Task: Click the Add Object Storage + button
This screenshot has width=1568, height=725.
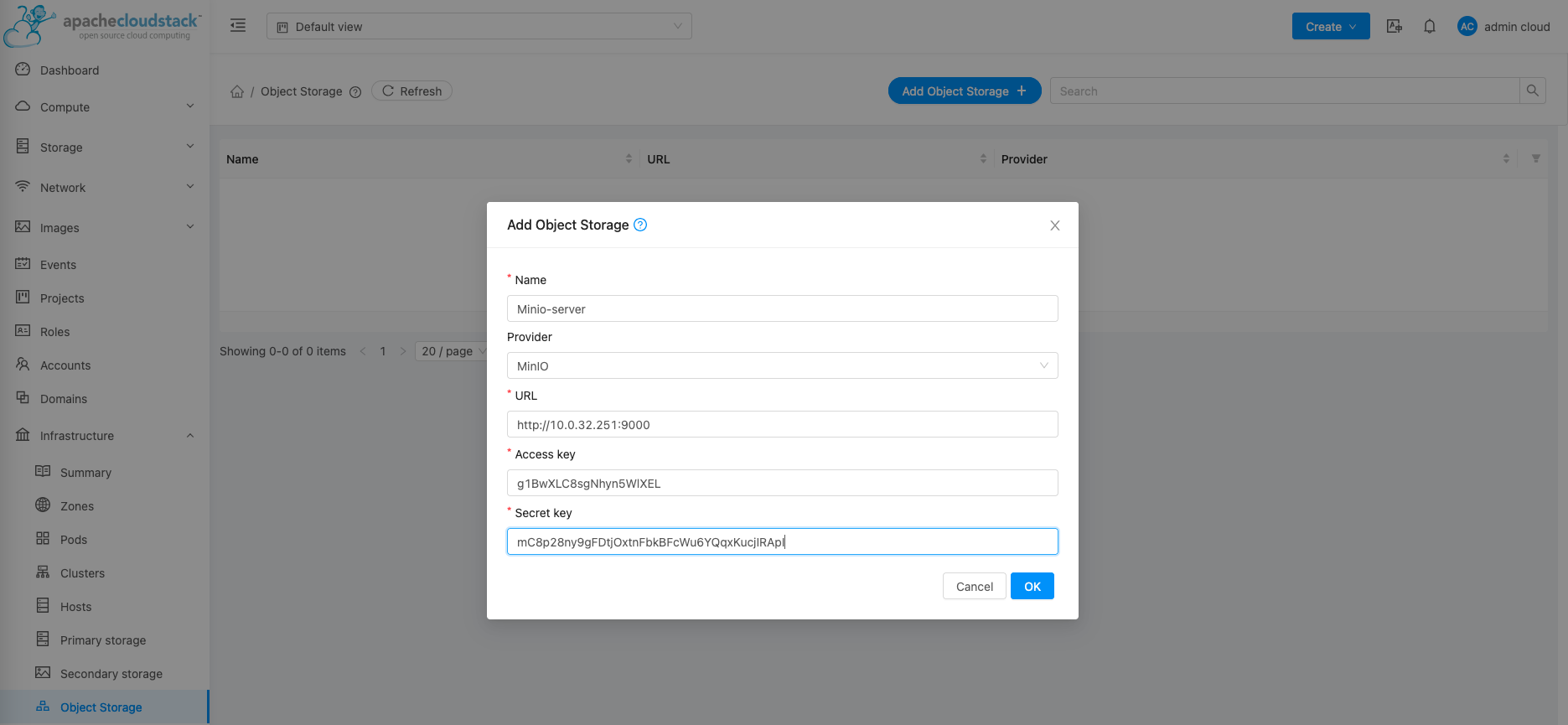Action: (x=965, y=91)
